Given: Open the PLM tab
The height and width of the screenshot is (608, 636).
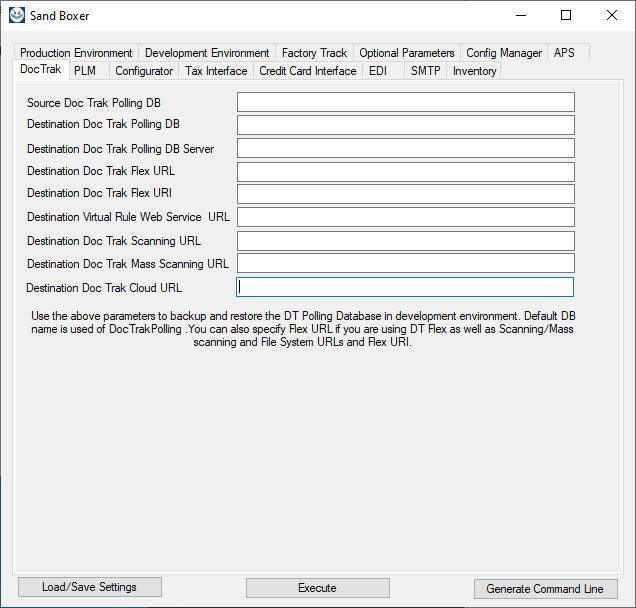Looking at the screenshot, I should (85, 71).
